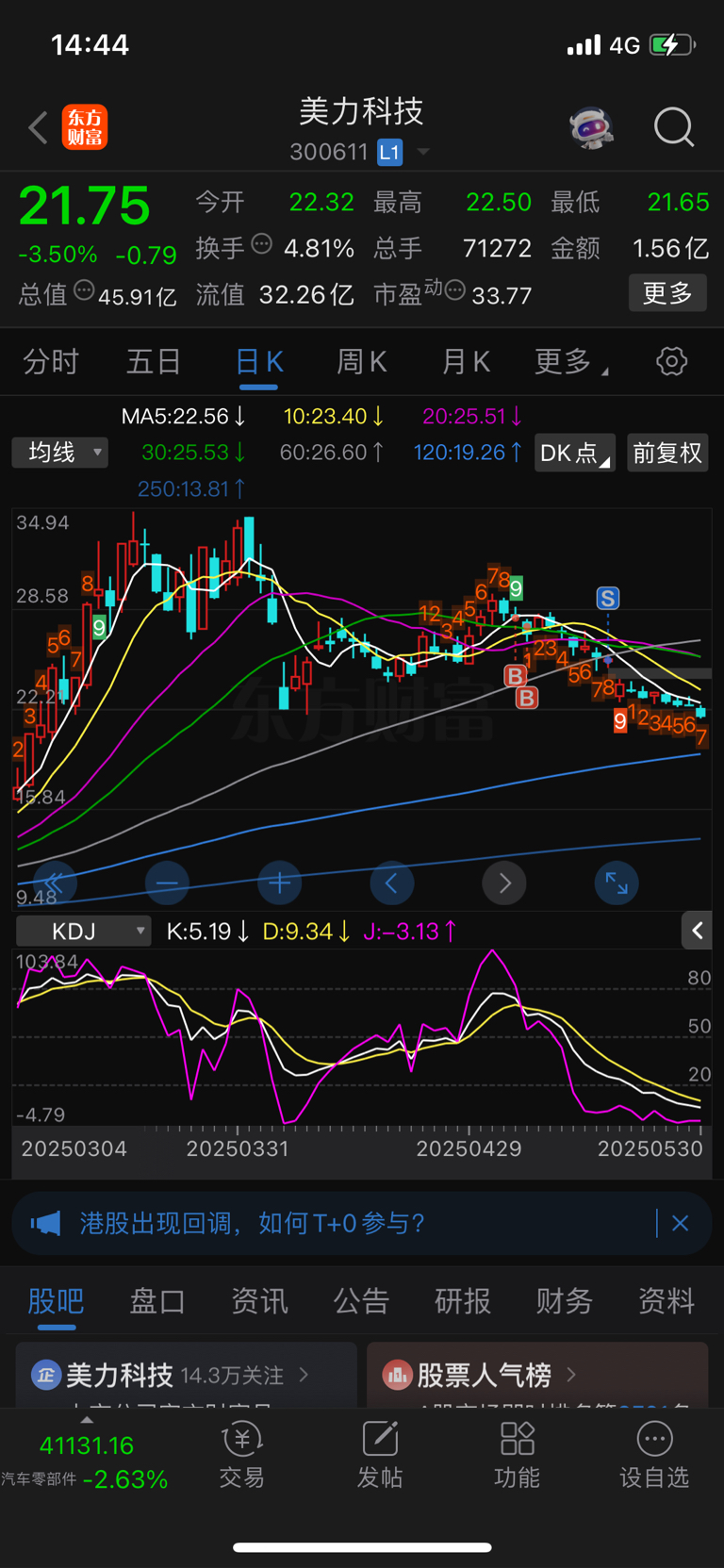Tap info icon next to 市盈
This screenshot has height=1568, width=724.
454,291
